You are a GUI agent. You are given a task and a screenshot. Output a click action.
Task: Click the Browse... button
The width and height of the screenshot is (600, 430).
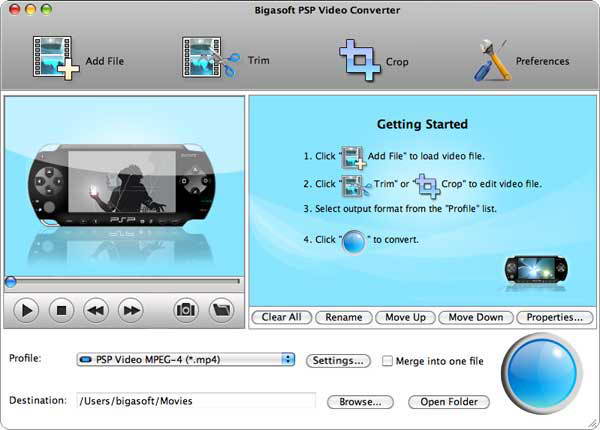click(360, 402)
